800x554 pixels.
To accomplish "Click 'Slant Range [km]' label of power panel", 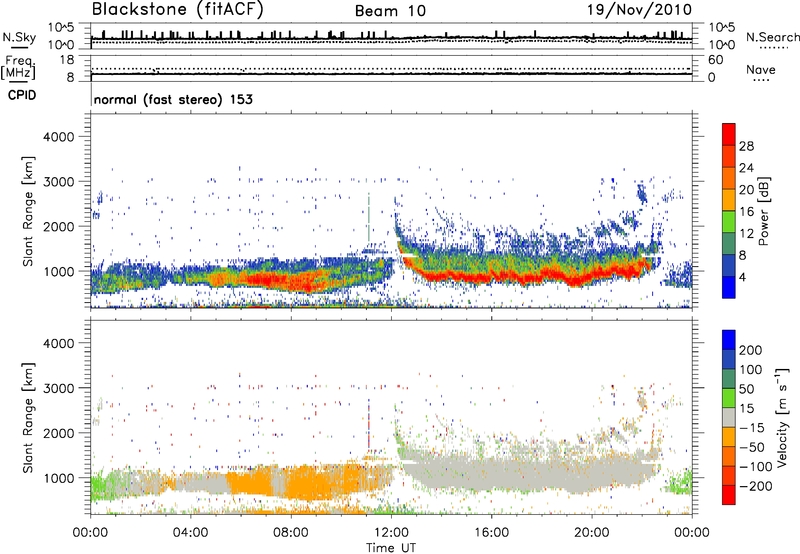I will coord(28,211).
